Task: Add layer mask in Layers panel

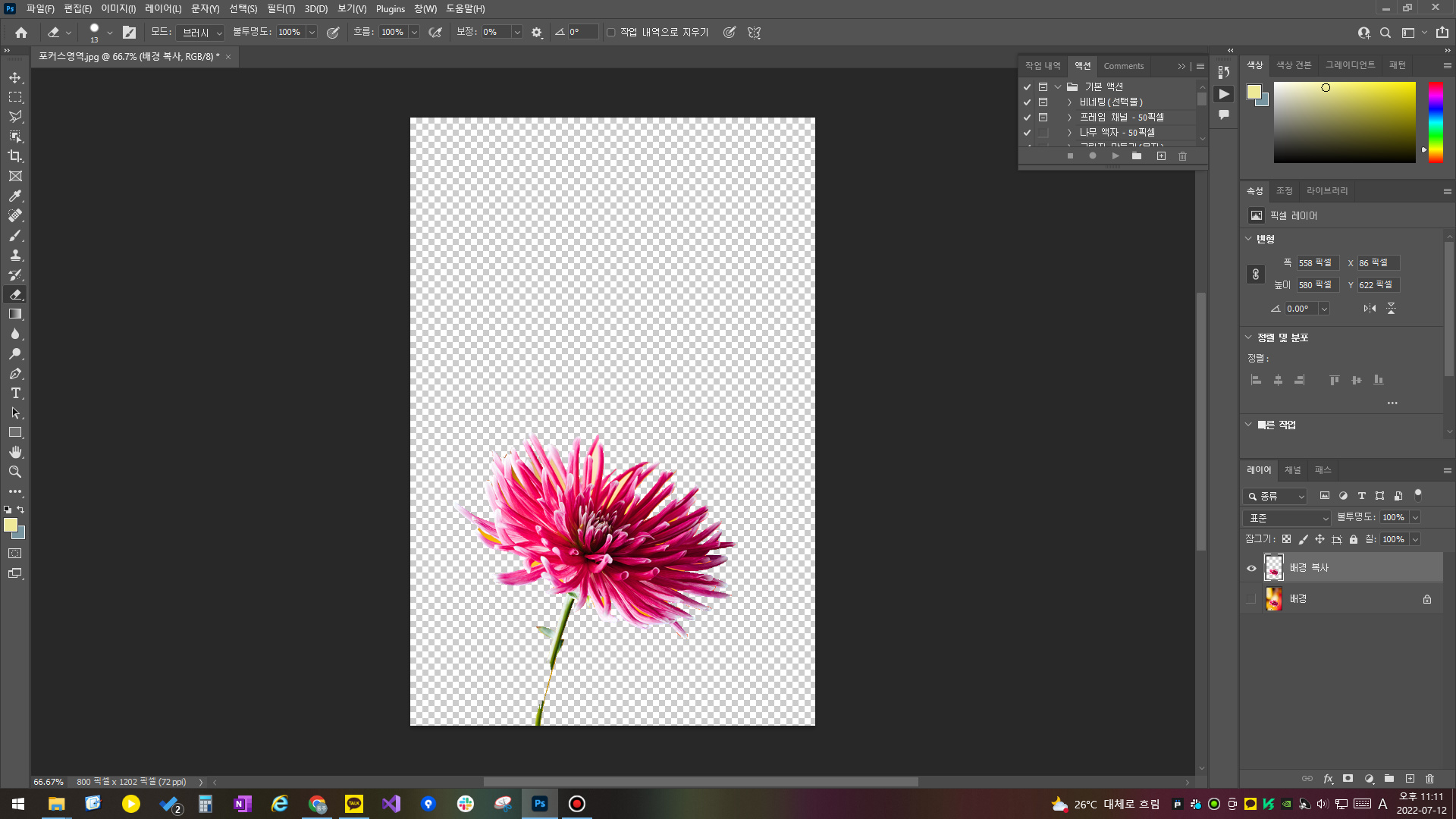Action: [x=1348, y=779]
